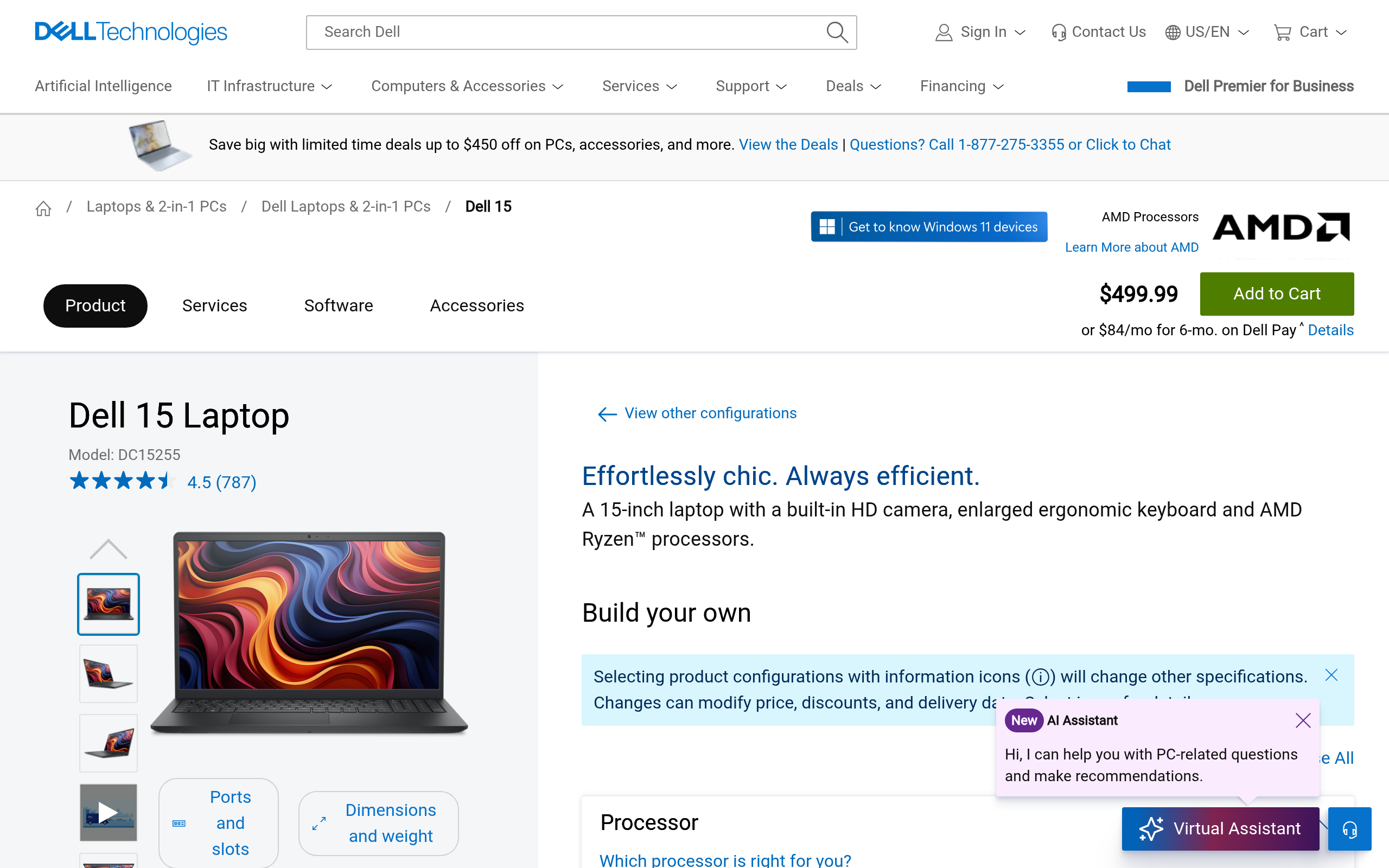Select the second laptop angle thumbnail
This screenshot has width=1389, height=868.
pos(108,673)
